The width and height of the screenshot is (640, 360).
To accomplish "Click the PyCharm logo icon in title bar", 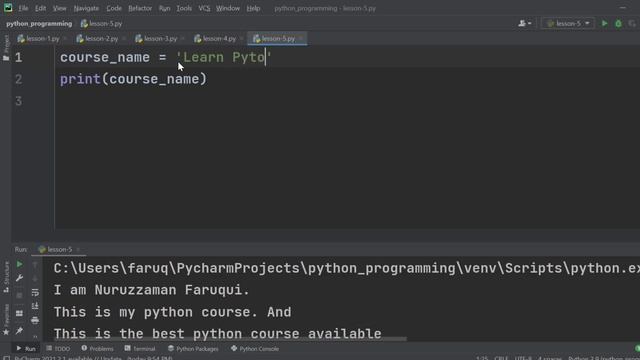I will [8, 8].
